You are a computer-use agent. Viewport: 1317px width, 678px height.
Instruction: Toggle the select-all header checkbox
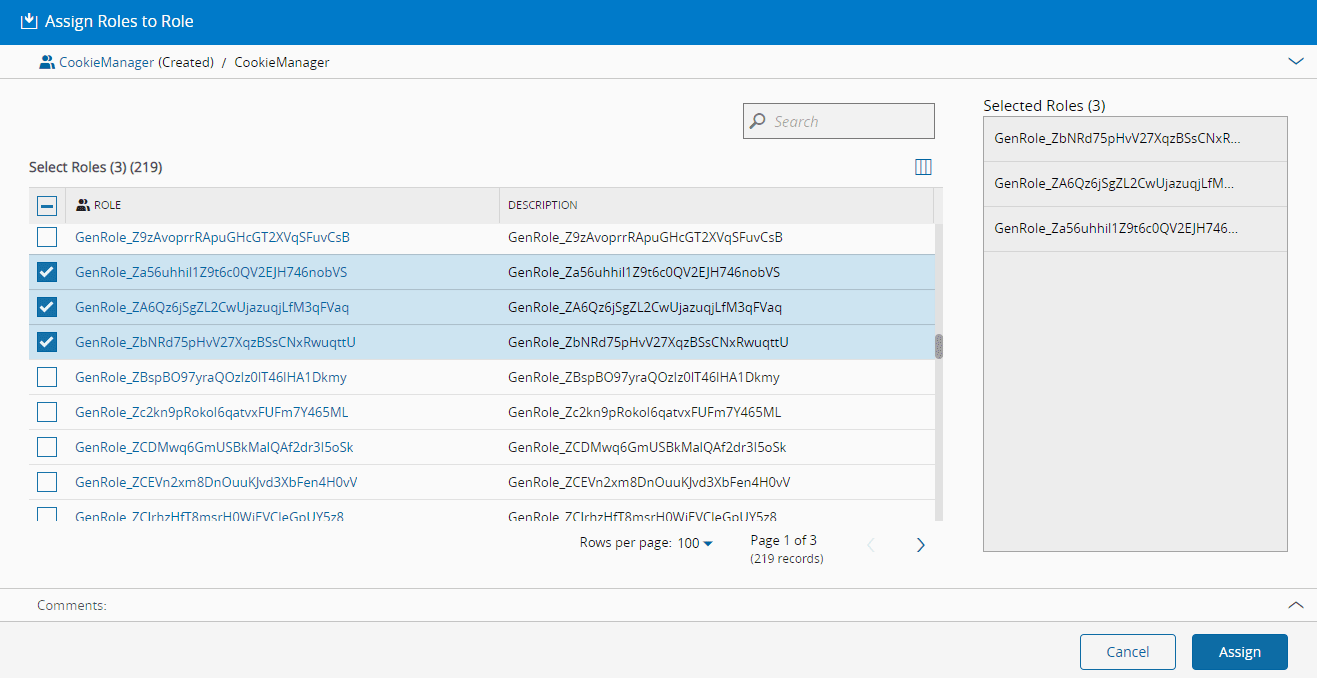coord(47,205)
